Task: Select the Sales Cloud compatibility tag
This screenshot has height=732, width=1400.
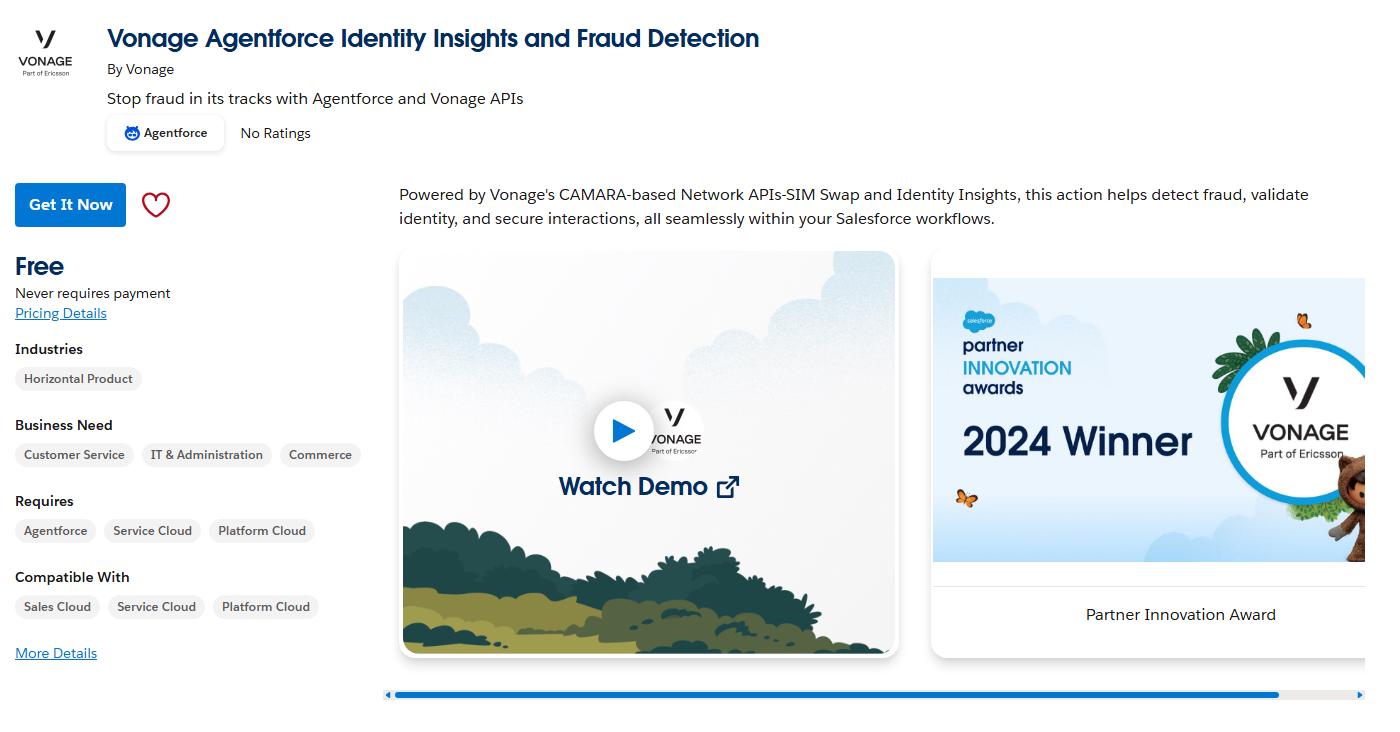Action: click(57, 607)
